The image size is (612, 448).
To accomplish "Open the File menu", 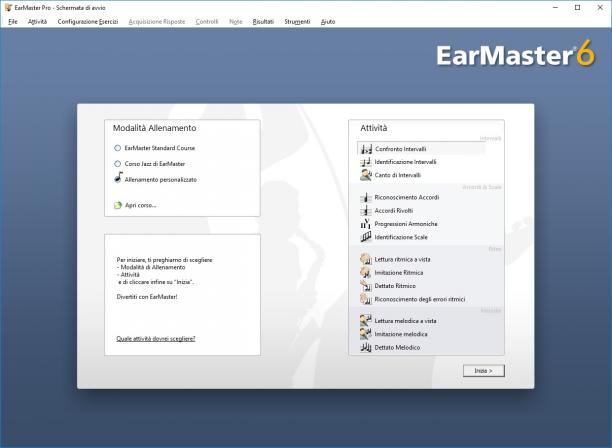I will 13,21.
